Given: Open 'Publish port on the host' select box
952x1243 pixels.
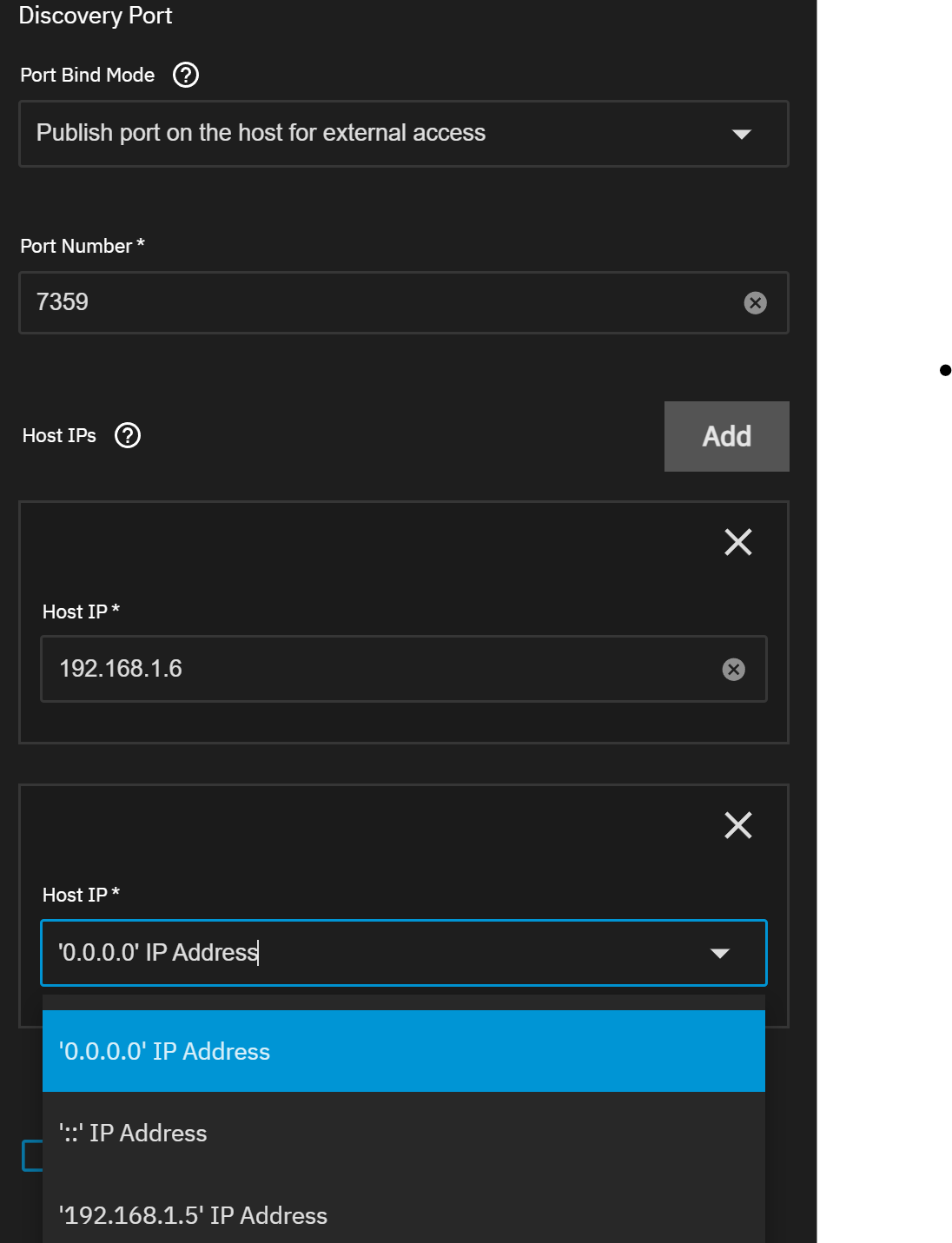Looking at the screenshot, I should tap(404, 134).
